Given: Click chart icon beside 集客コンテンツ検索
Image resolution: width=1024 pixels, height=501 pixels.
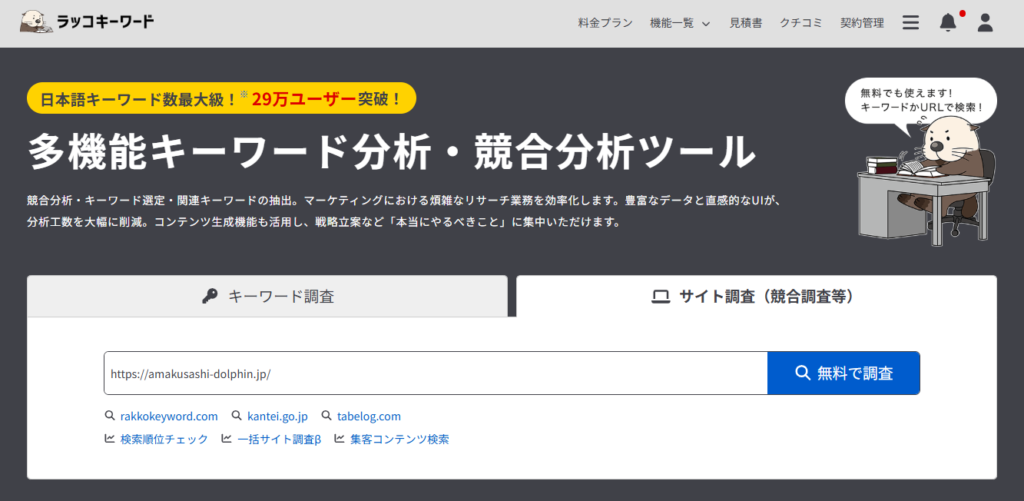Looking at the screenshot, I should tap(340, 439).
